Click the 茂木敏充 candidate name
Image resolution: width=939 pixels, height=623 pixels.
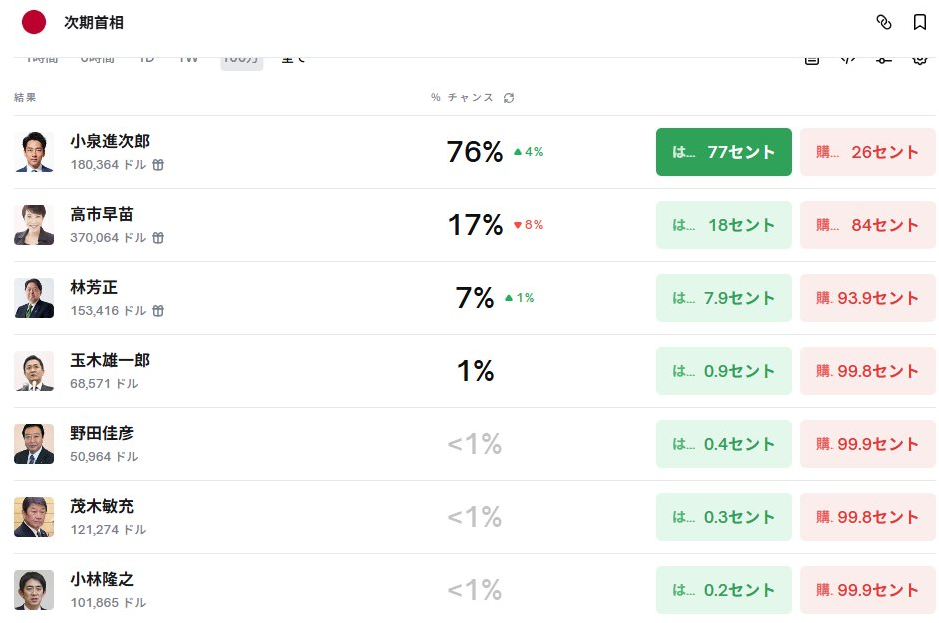point(102,506)
